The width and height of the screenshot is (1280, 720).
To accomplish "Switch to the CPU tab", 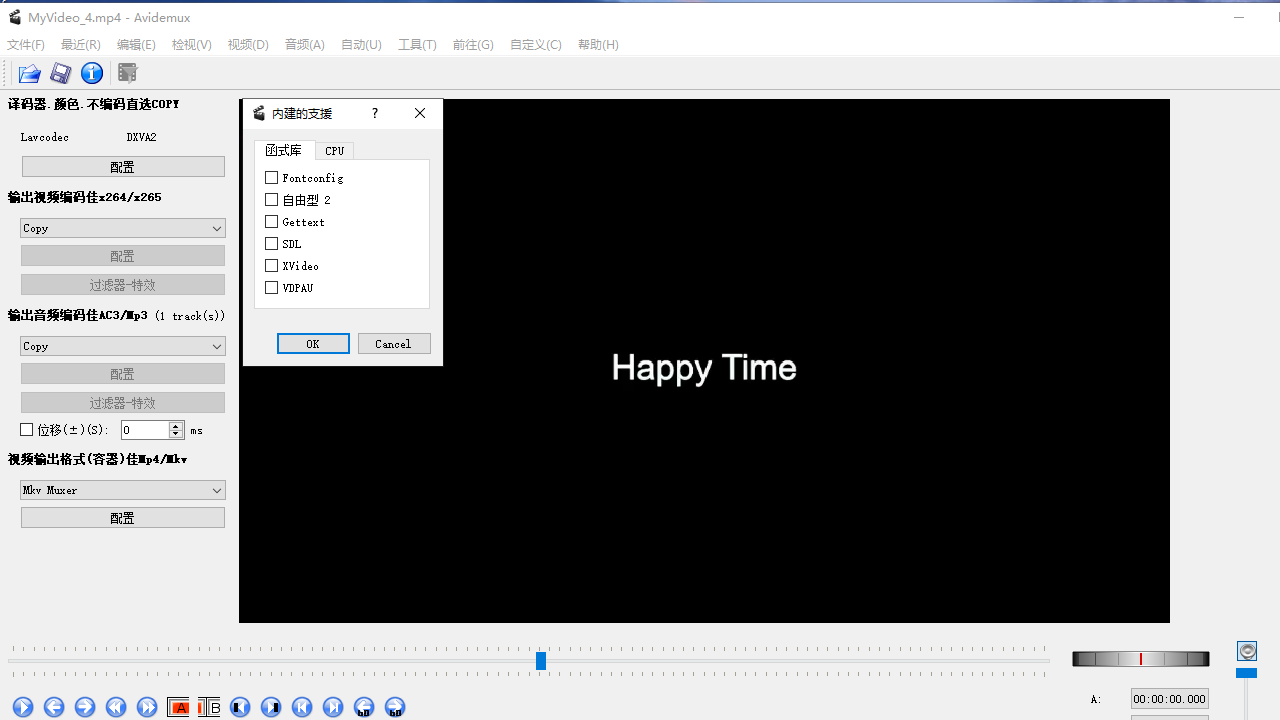I will (x=334, y=151).
